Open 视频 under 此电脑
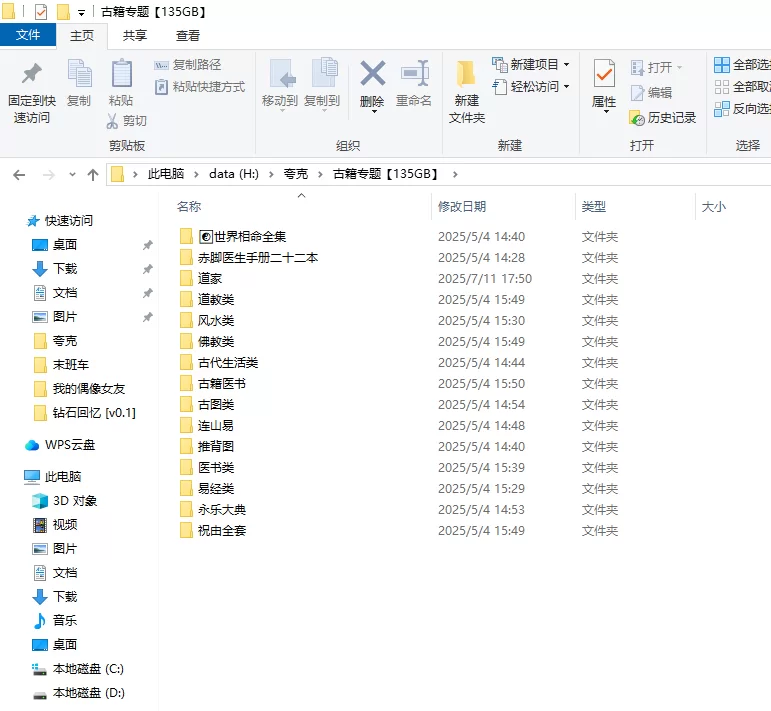Screen dimensions: 771x711 pyautogui.click(x=55, y=525)
